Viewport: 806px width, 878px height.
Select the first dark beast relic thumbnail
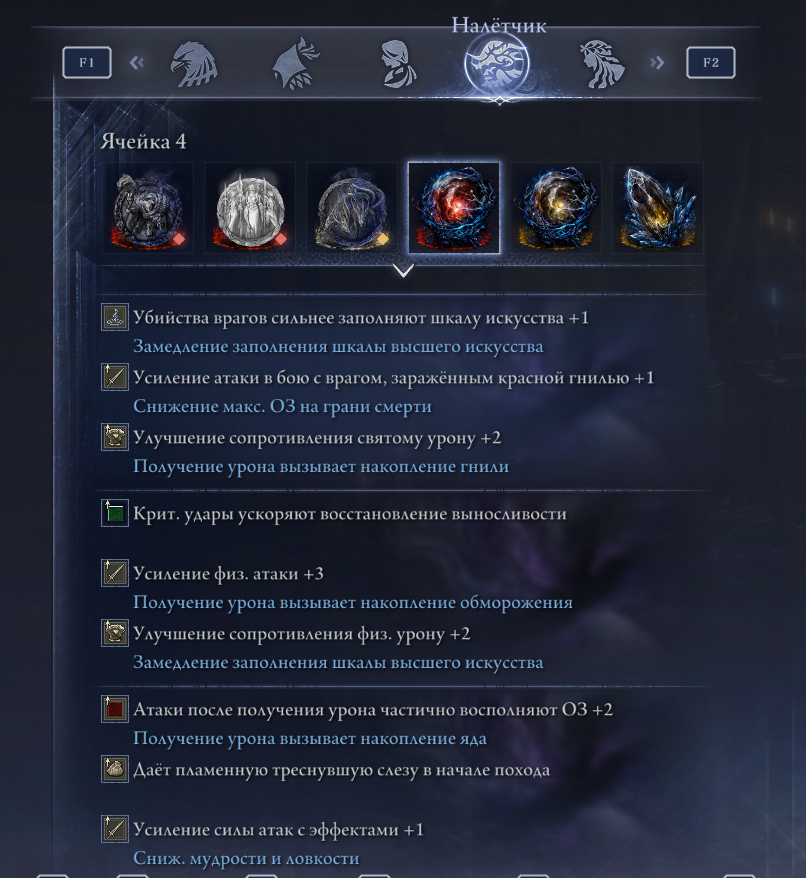tap(148, 208)
